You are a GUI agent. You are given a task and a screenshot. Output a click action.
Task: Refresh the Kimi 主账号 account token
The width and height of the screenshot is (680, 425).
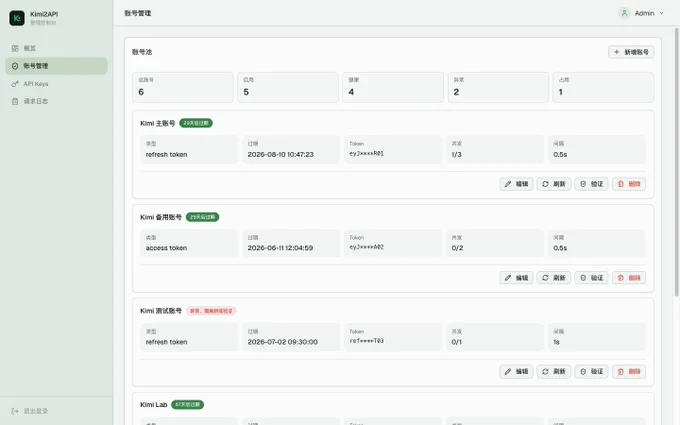554,184
